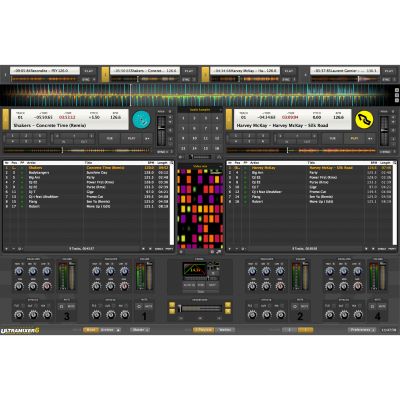Viewport: 400px width, 400px height.
Task: Click the Mid EQ knob of mixer channel 1
Action: (110, 272)
